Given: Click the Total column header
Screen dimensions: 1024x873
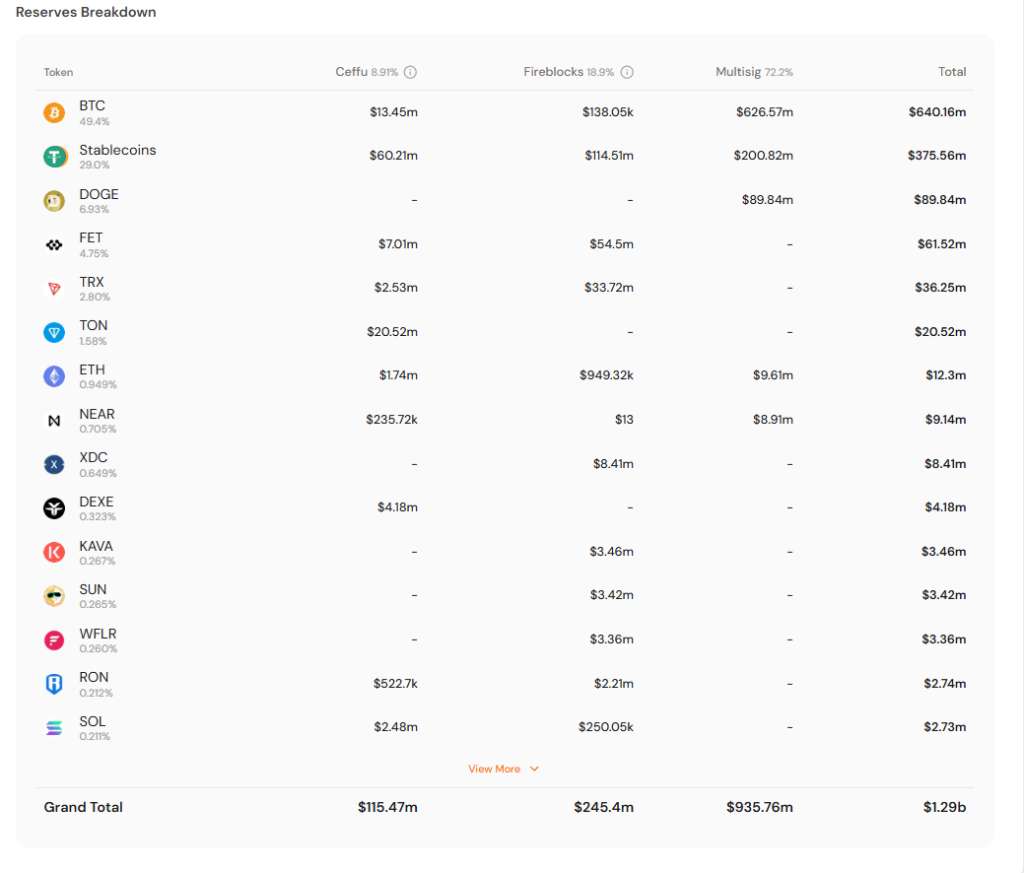Looking at the screenshot, I should (x=952, y=72).
